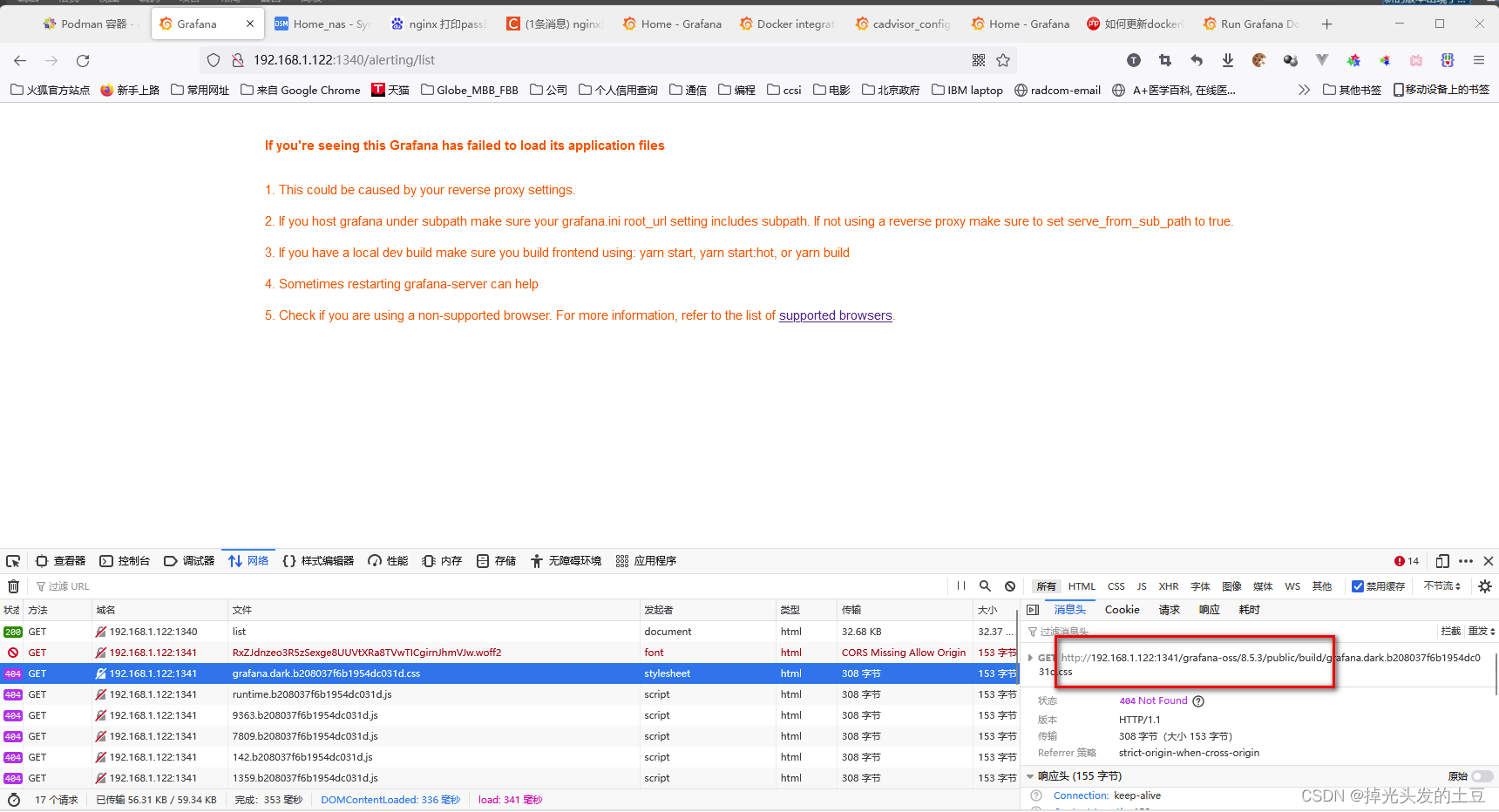Screen dimensions: 1499x812
Task: Open the status code help question mark
Action: [x=1198, y=701]
